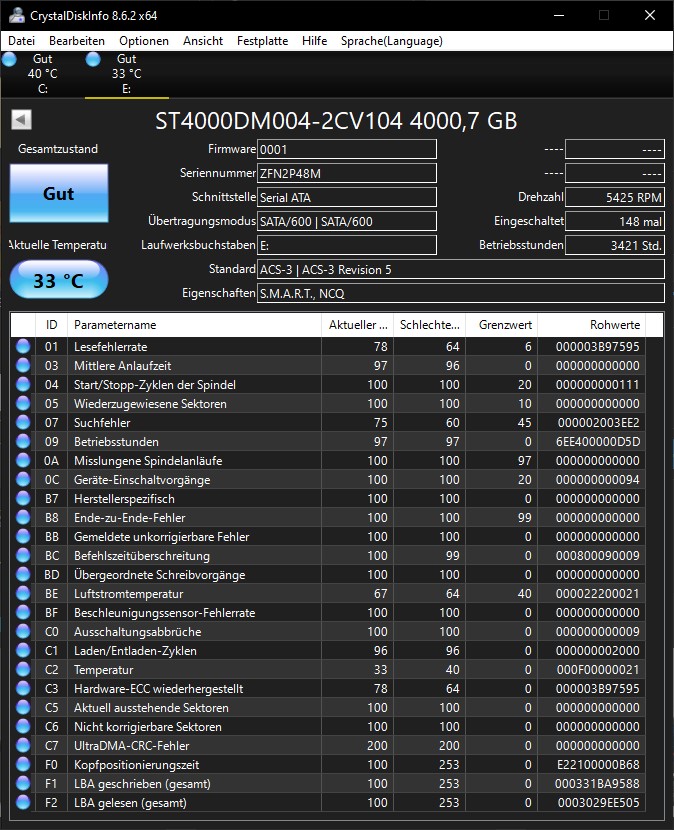This screenshot has height=830, width=674.
Task: Click the Gut health status button
Action: [x=59, y=193]
